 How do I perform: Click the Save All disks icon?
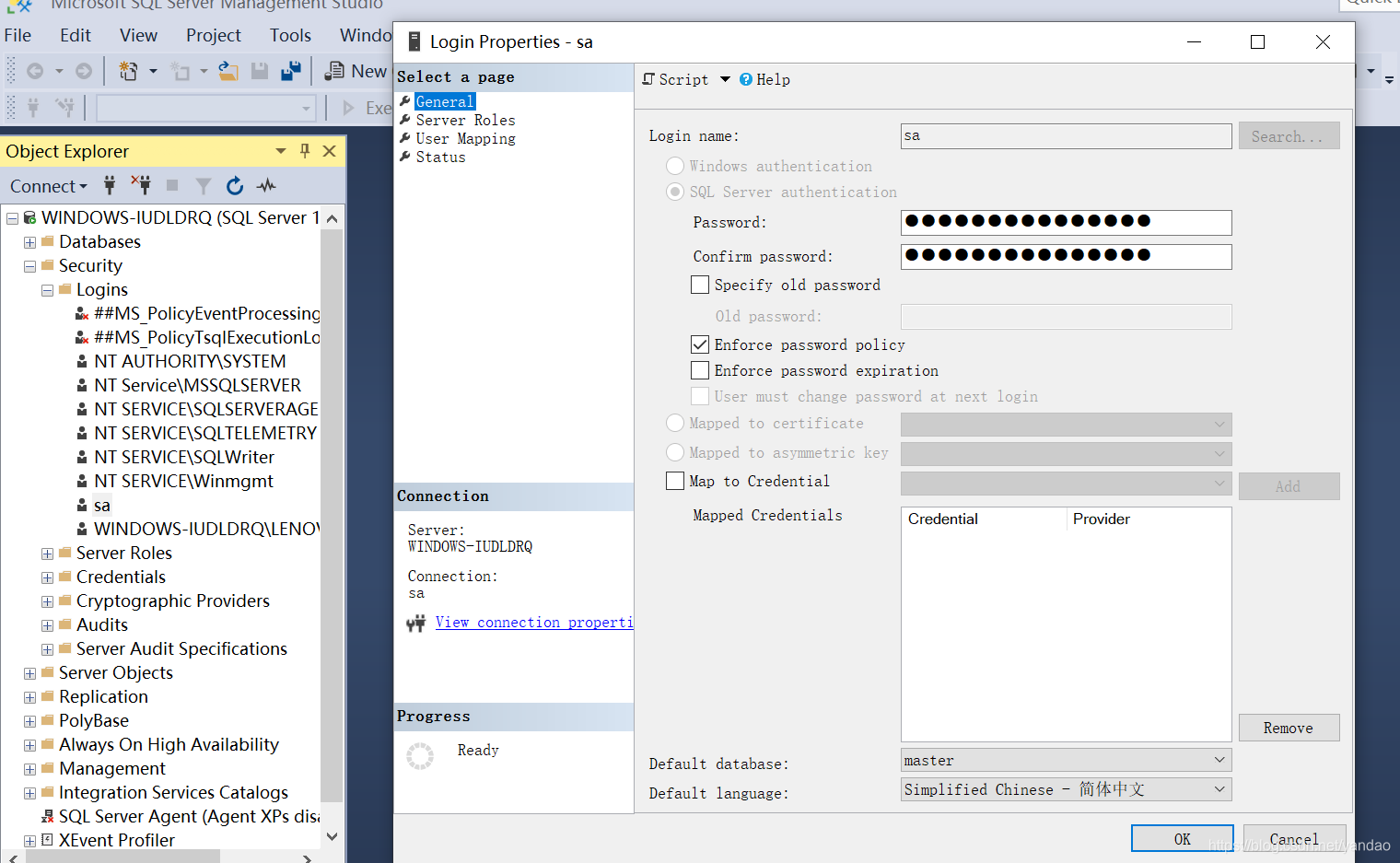click(289, 70)
